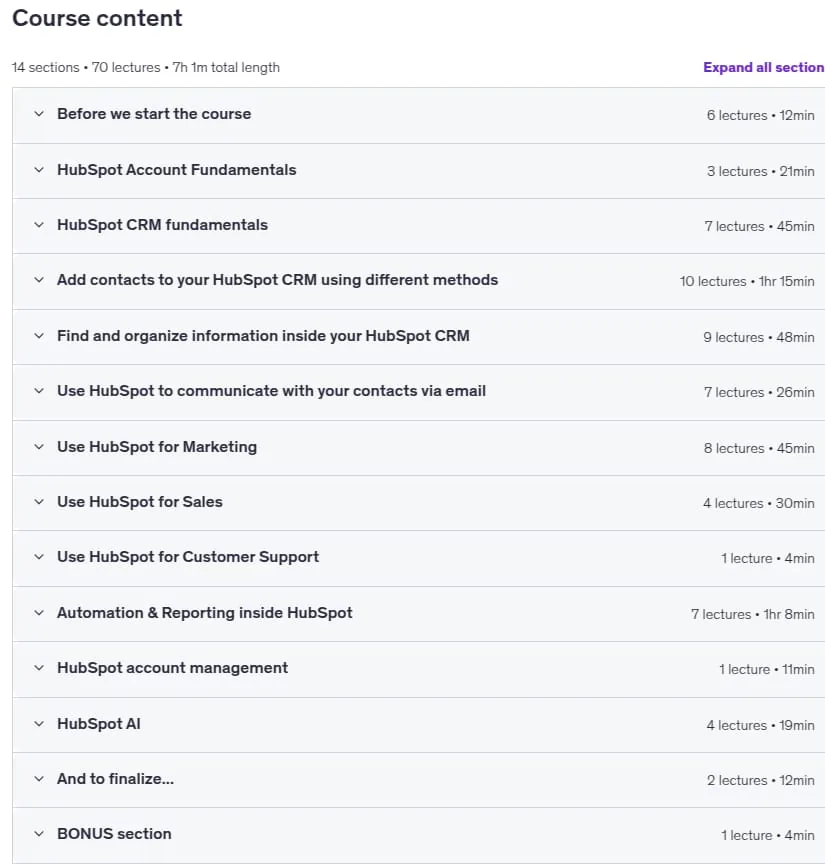Open the 'BONUS section' title

(x=114, y=834)
